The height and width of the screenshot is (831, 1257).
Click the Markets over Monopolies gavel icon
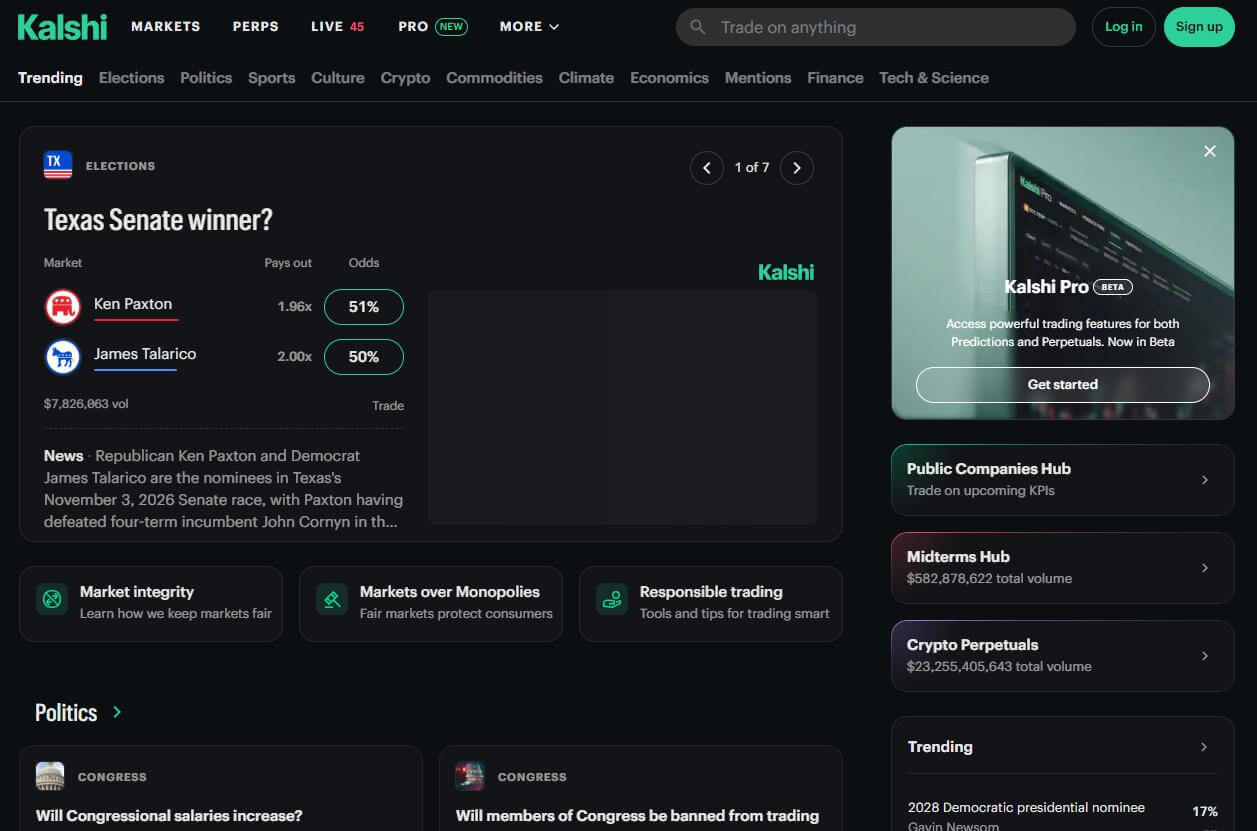331,600
